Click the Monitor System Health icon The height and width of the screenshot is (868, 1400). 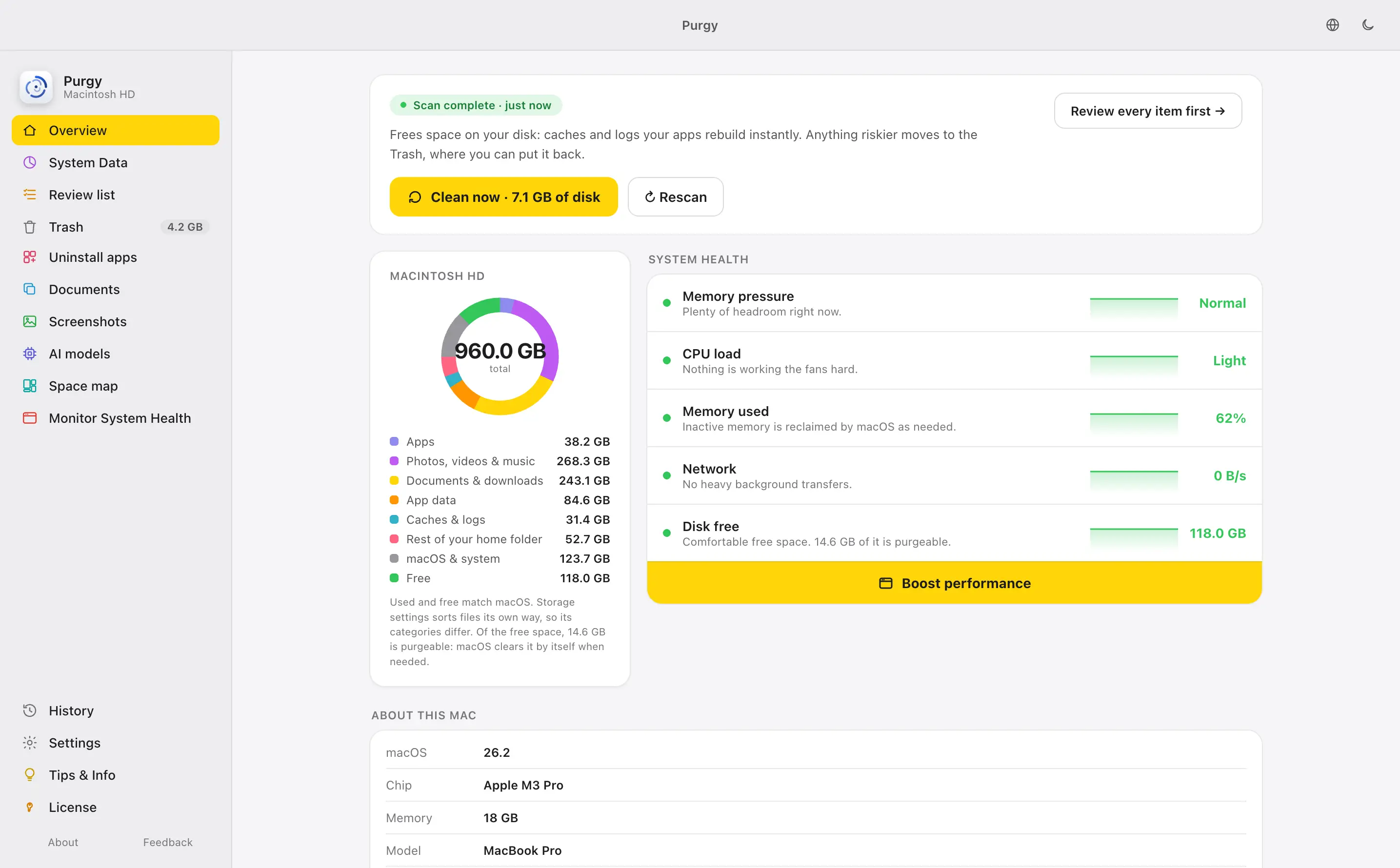[x=30, y=417]
